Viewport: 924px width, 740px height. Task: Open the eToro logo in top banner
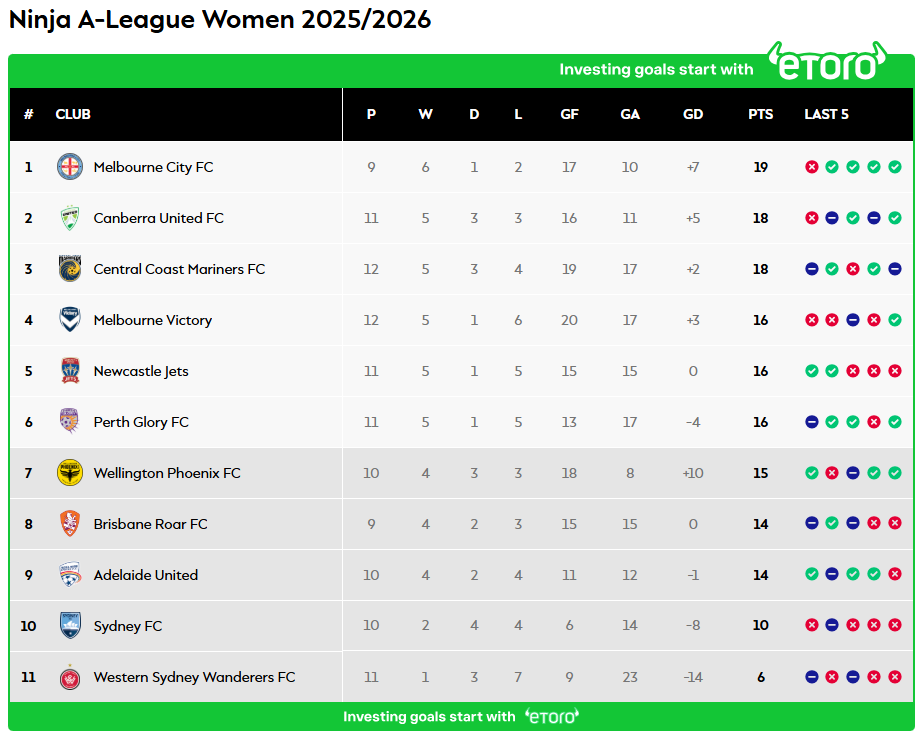point(827,63)
